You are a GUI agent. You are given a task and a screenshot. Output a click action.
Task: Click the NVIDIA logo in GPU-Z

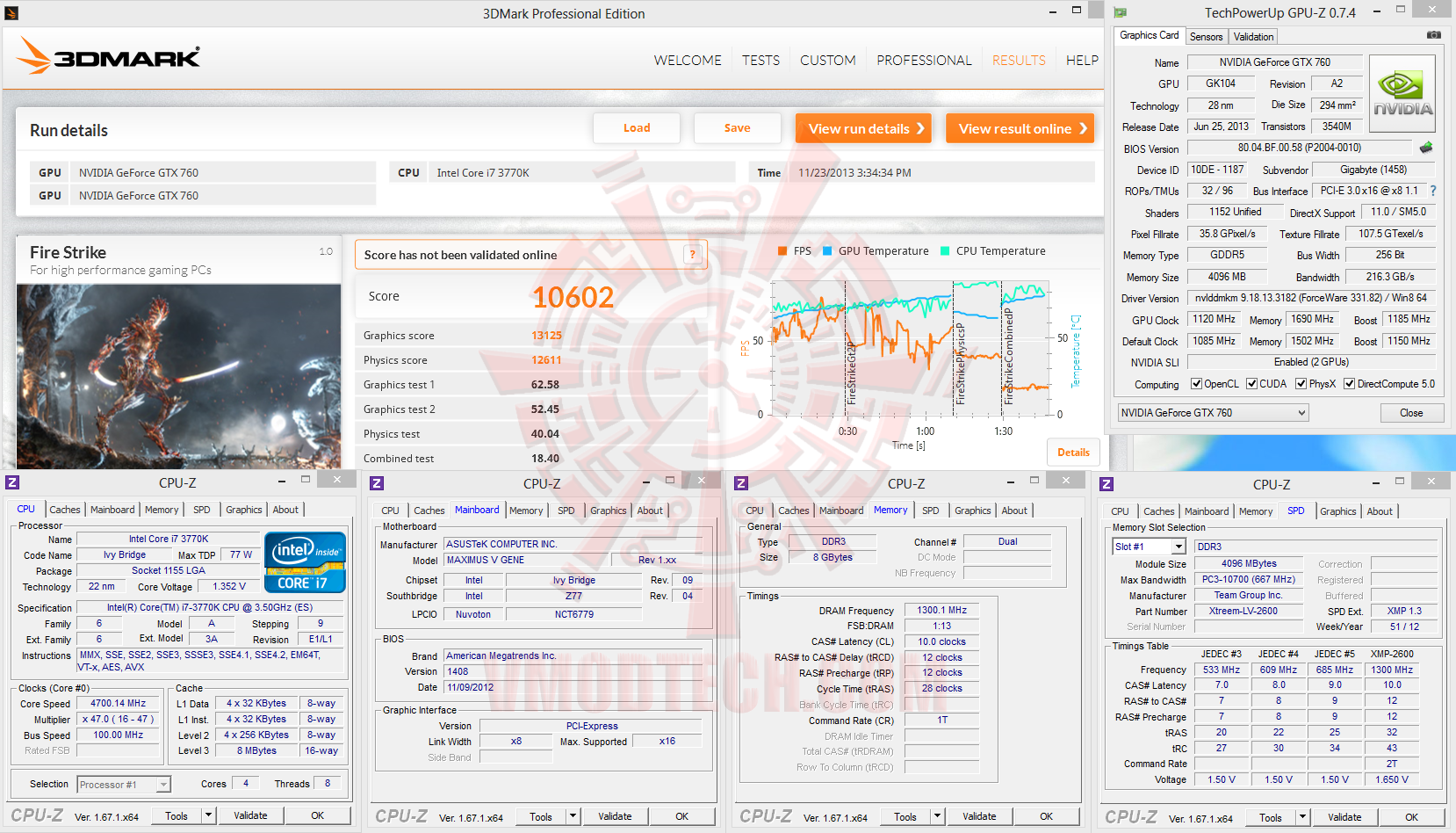click(1402, 94)
